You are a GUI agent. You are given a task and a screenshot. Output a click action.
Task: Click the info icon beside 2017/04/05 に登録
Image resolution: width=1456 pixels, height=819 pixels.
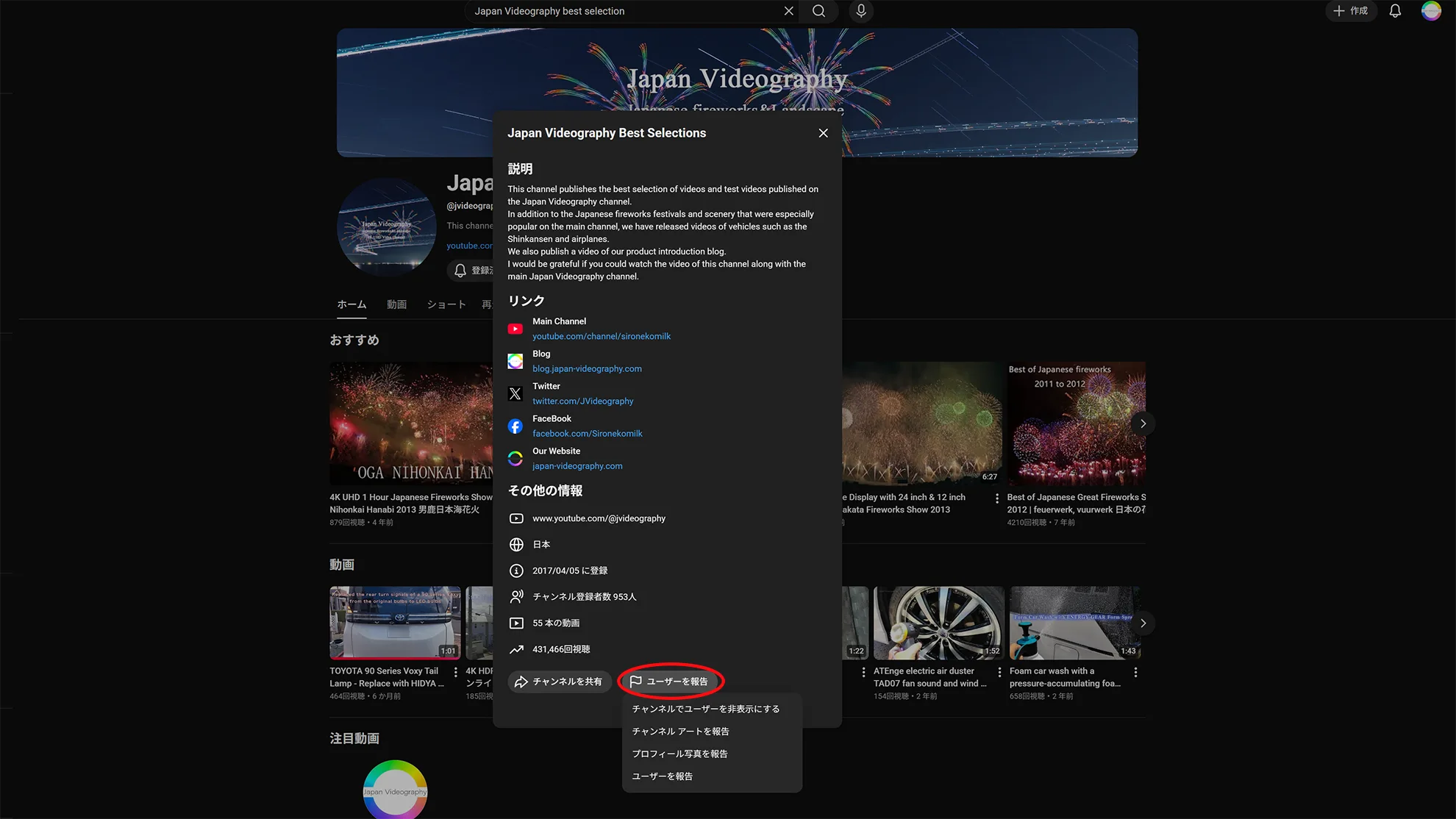pos(516,571)
